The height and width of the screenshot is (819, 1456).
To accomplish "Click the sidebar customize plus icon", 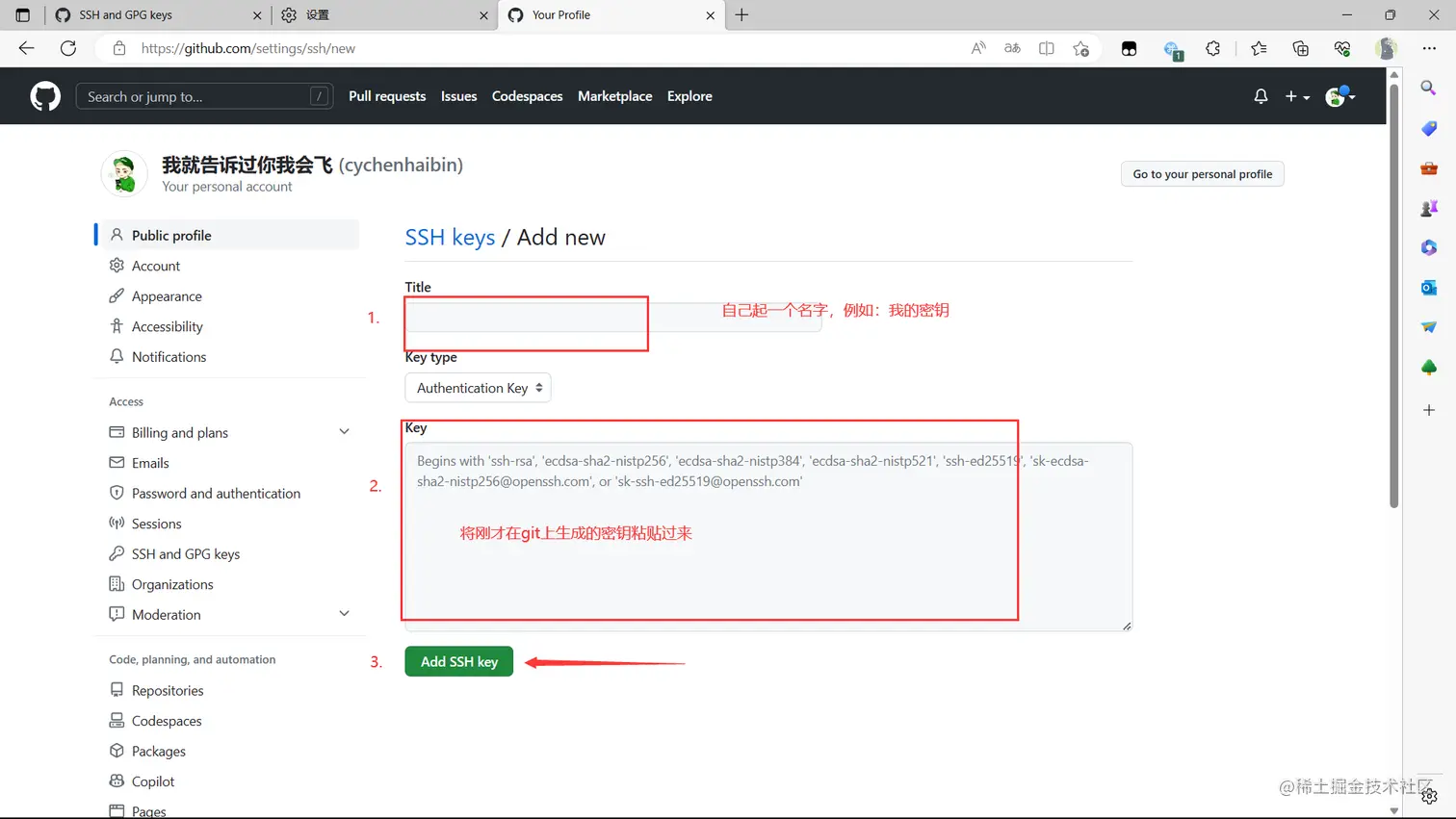I will pos(1429,410).
